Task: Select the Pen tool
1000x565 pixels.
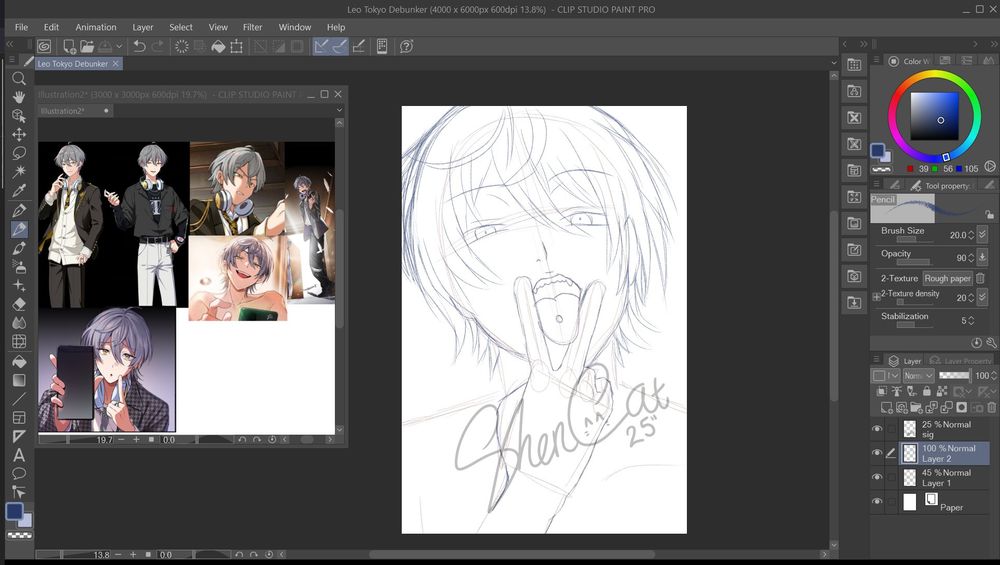Action: pyautogui.click(x=19, y=210)
